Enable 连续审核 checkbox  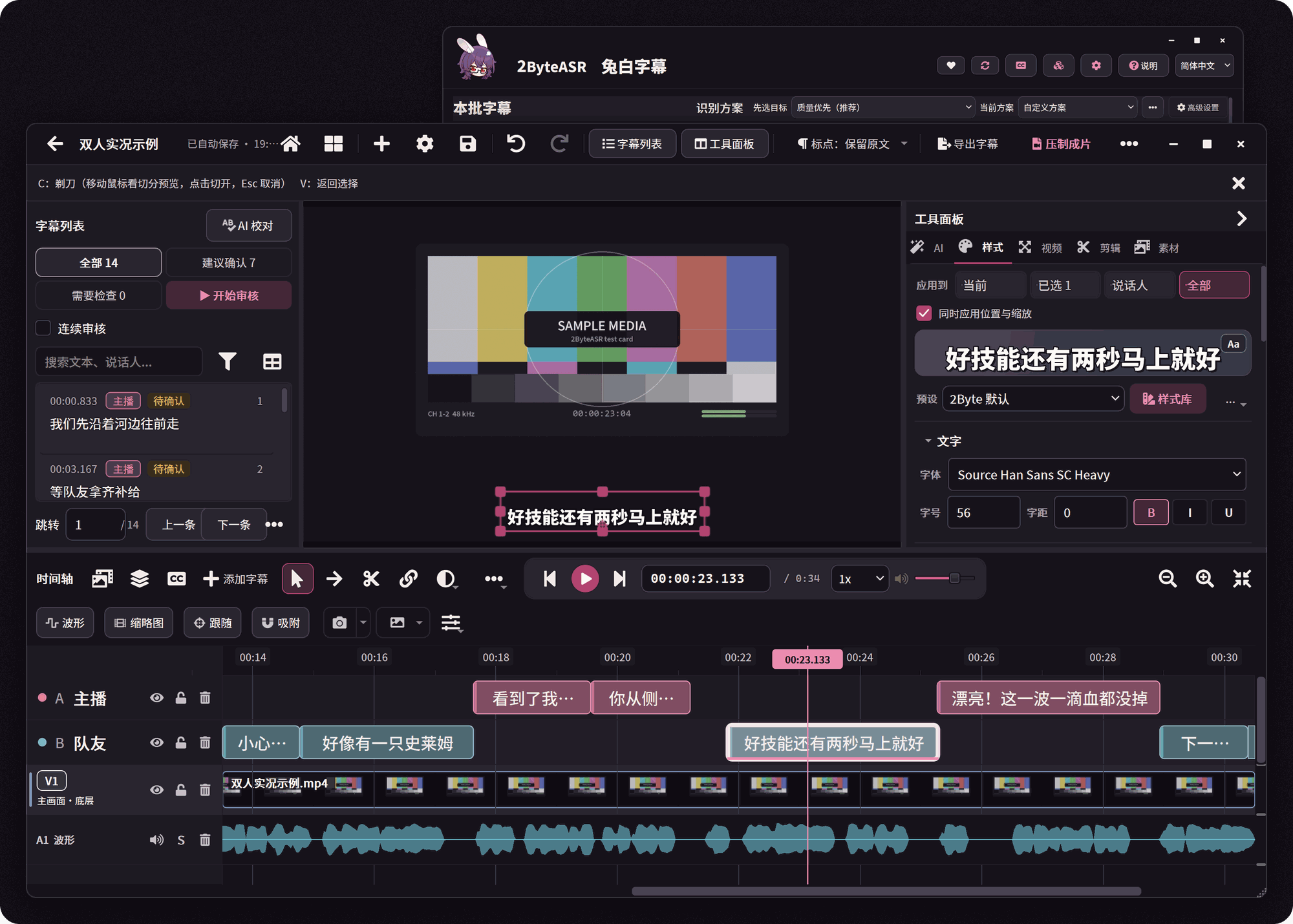(43, 328)
